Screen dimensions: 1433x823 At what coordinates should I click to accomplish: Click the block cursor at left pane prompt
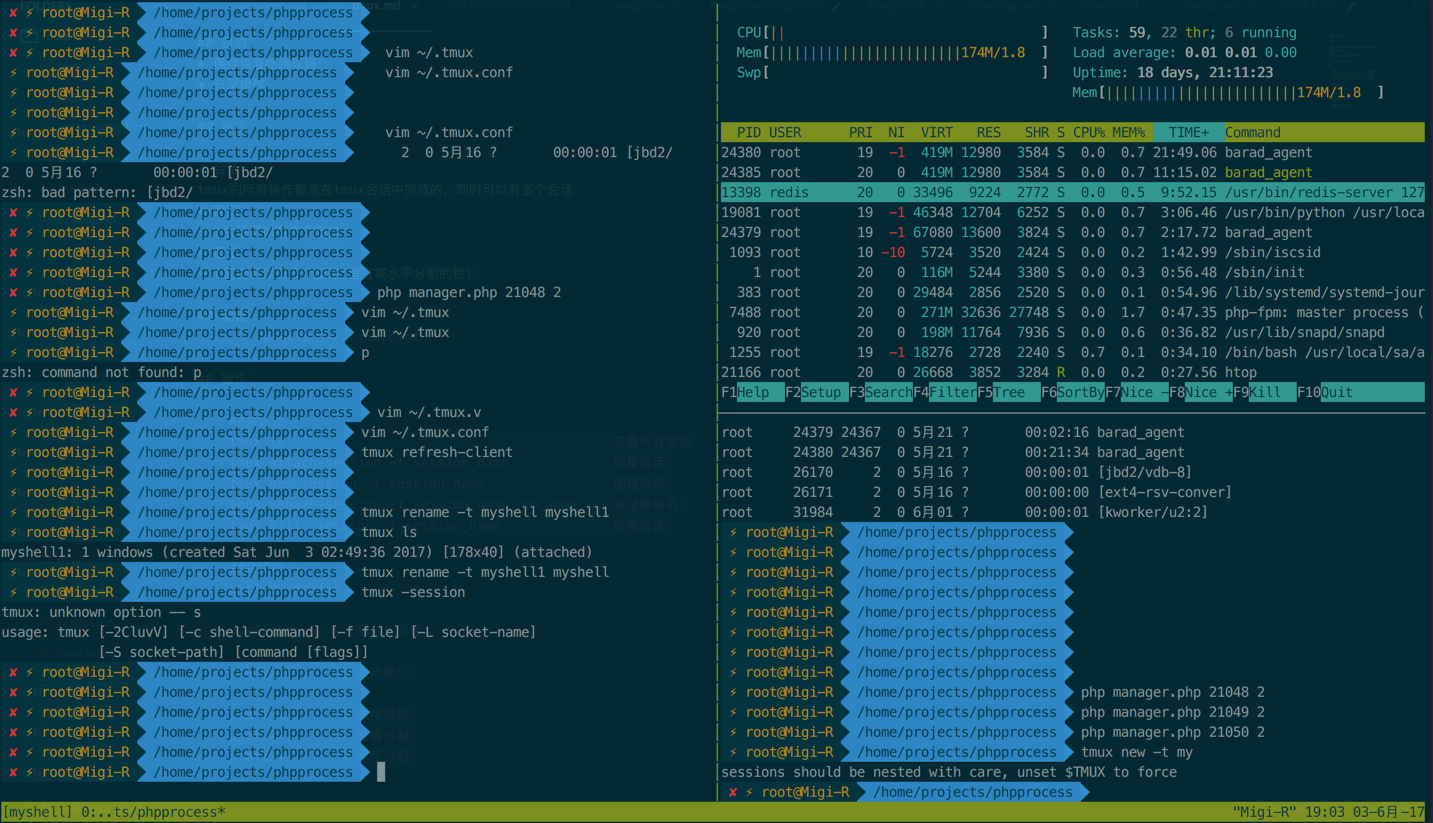click(381, 772)
